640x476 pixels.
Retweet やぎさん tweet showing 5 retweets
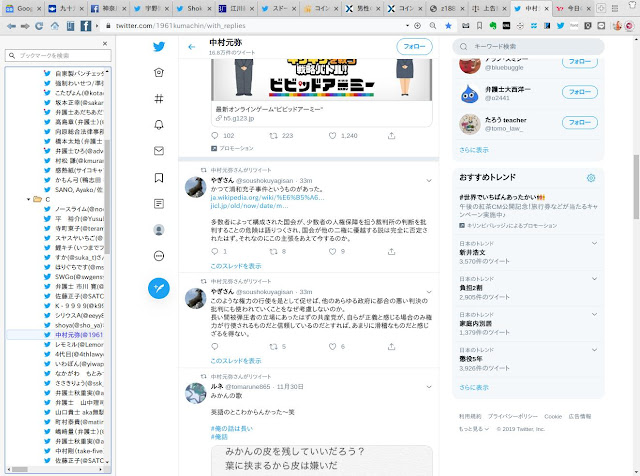273,347
